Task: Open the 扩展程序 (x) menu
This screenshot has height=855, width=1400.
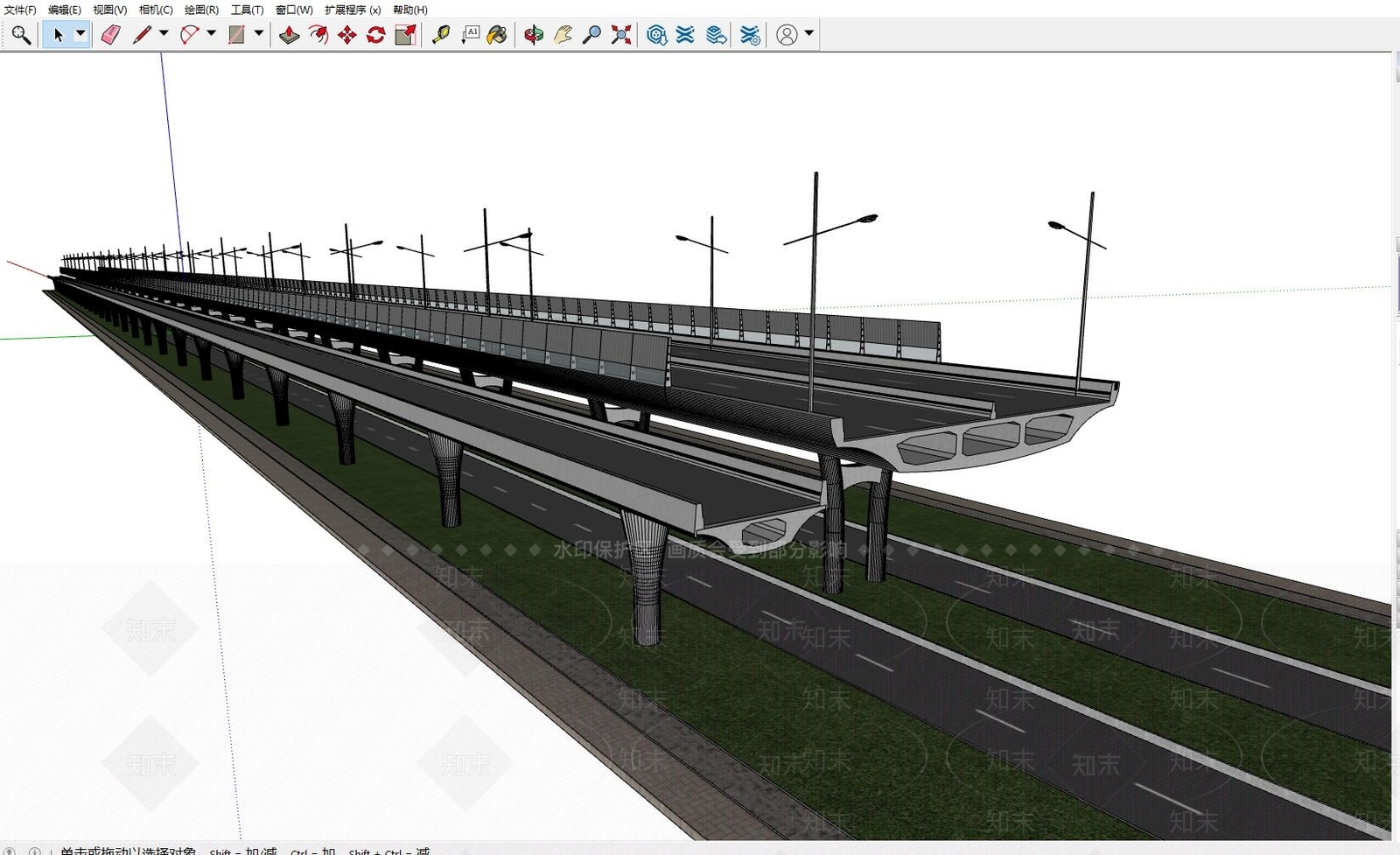Action: (x=353, y=10)
